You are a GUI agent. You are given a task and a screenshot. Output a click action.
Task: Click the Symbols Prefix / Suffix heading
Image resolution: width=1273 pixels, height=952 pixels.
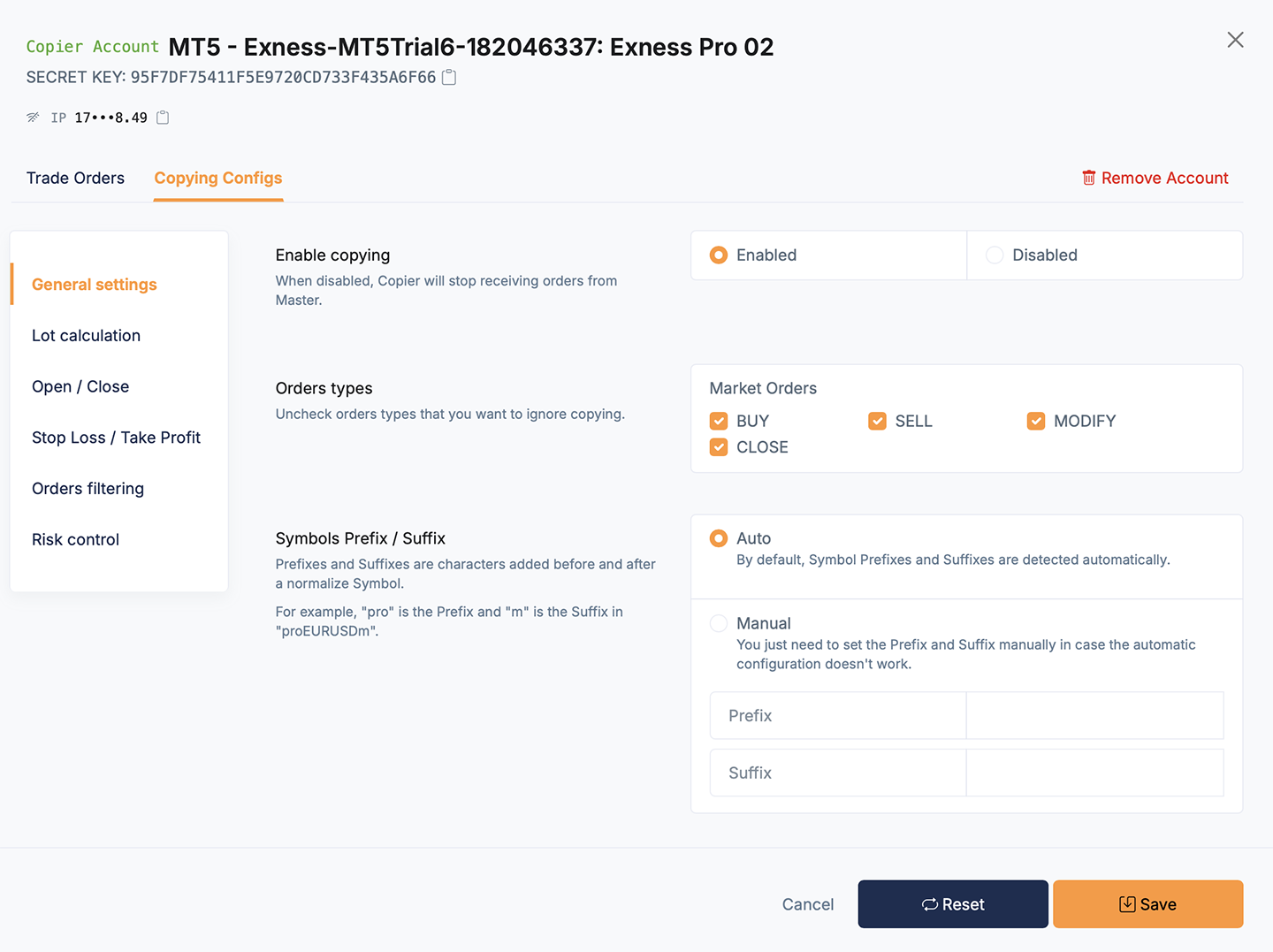360,538
